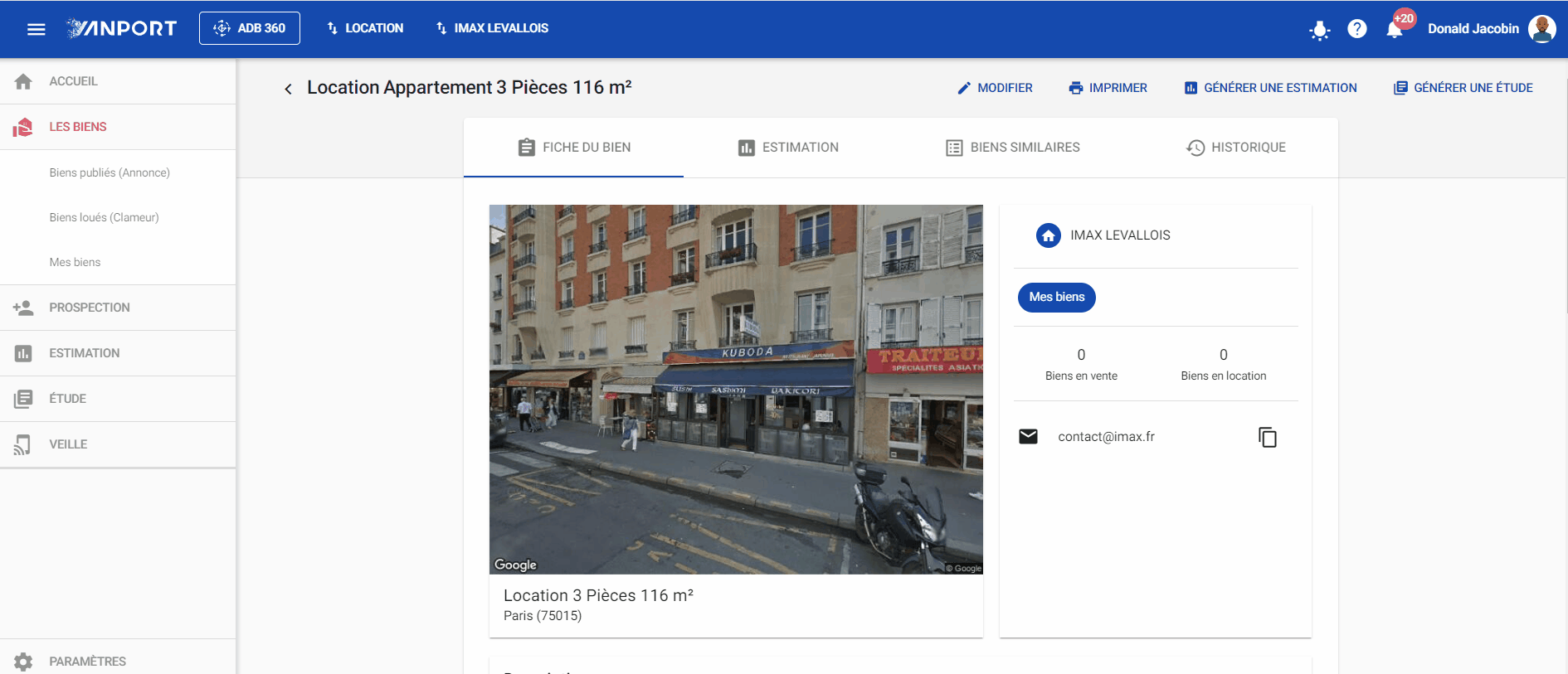This screenshot has height=674, width=1568.
Task: Click Biens en vente count
Action: (1081, 364)
